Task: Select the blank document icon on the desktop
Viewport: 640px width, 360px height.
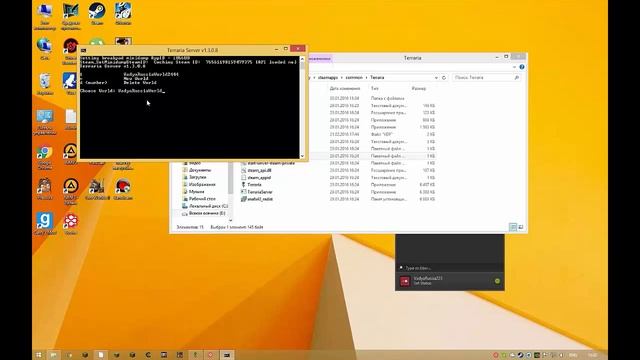Action: (71, 117)
